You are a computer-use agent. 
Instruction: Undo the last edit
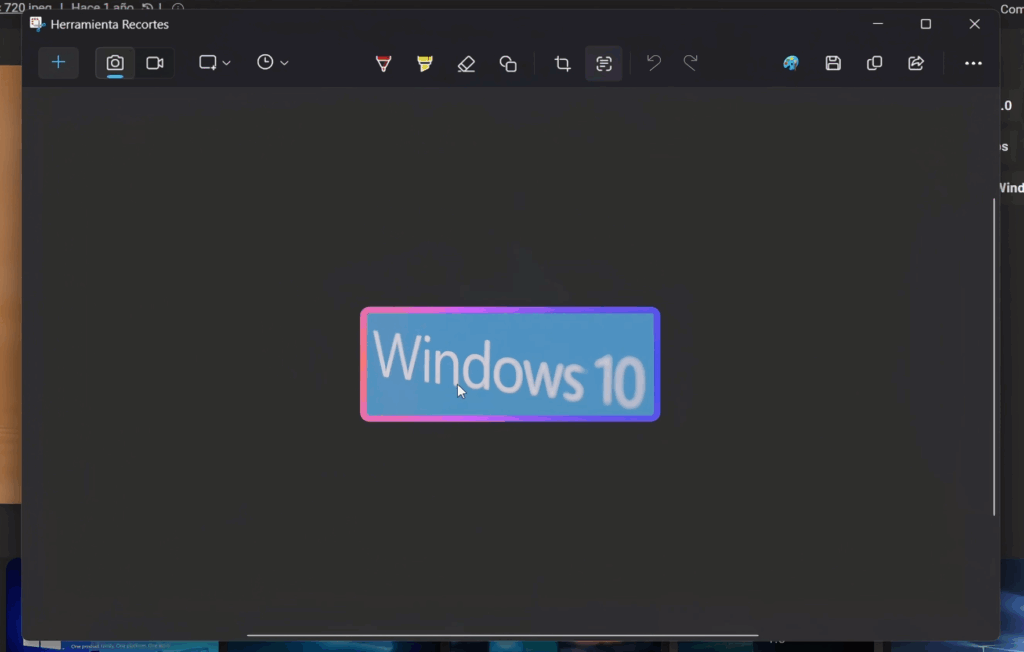(x=653, y=63)
